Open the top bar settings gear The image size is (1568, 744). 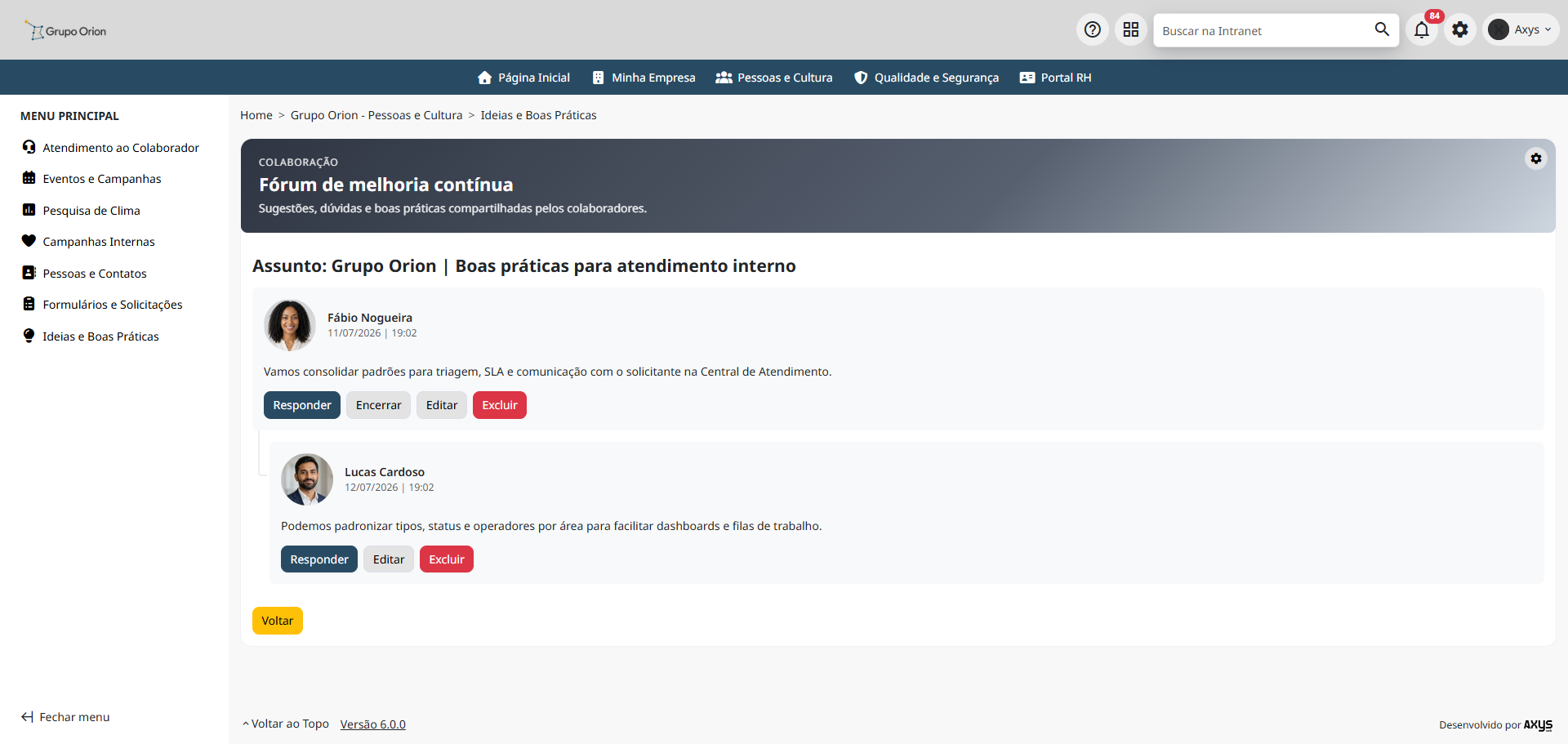(1460, 30)
